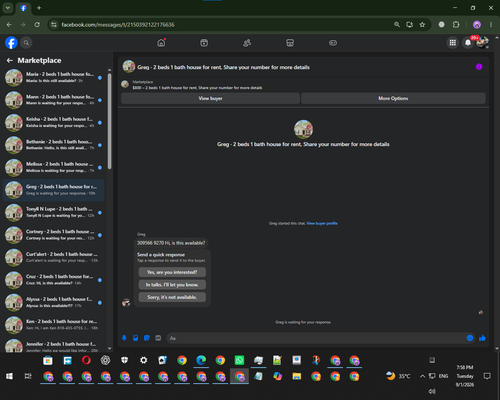500x400 pixels.
Task: Open Opera browser from the taskbar
Action: (x=86, y=360)
